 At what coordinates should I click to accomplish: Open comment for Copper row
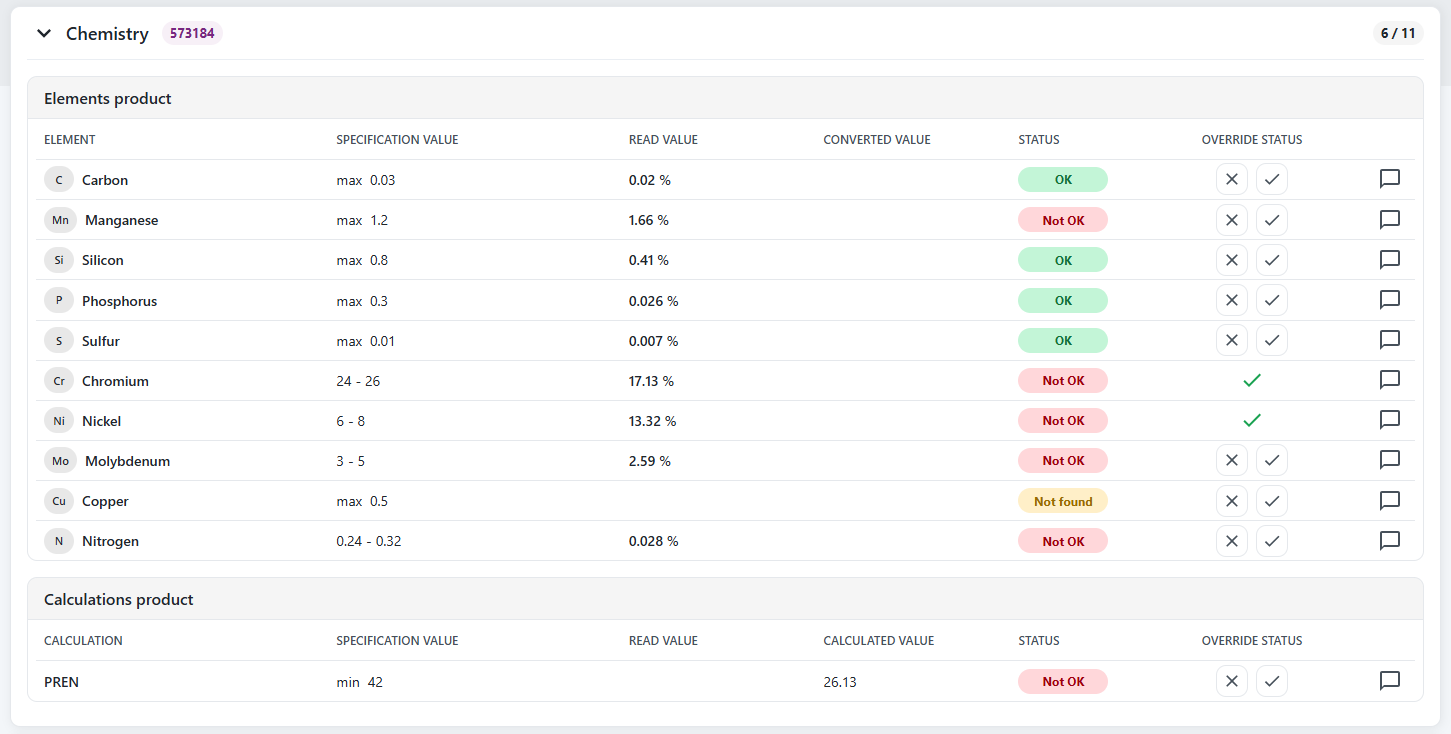[x=1389, y=500]
